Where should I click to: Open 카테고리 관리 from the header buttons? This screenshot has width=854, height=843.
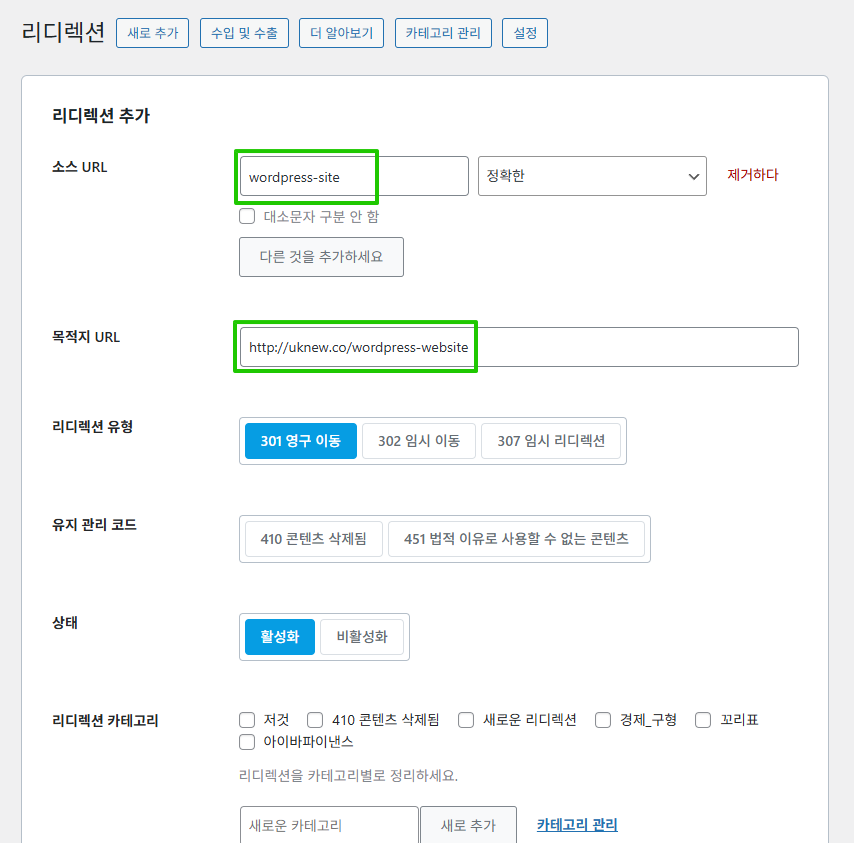pyautogui.click(x=443, y=33)
